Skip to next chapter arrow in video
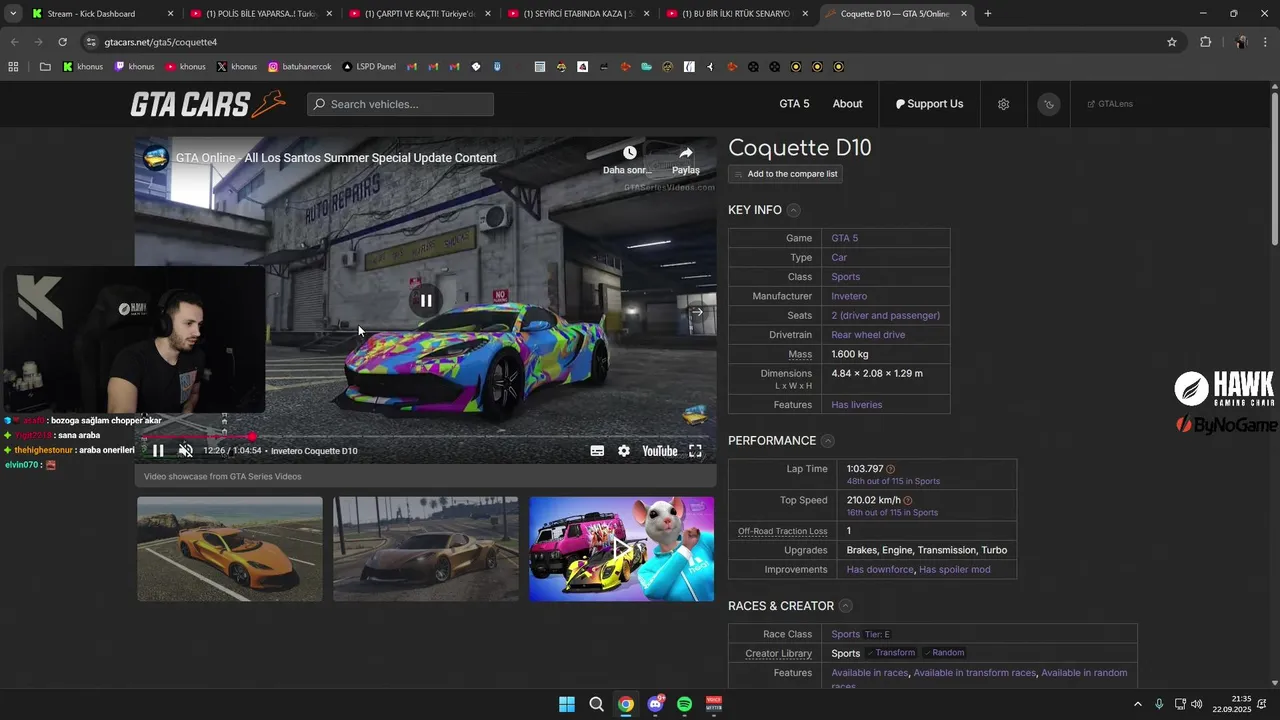This screenshot has height=720, width=1280. (x=697, y=312)
